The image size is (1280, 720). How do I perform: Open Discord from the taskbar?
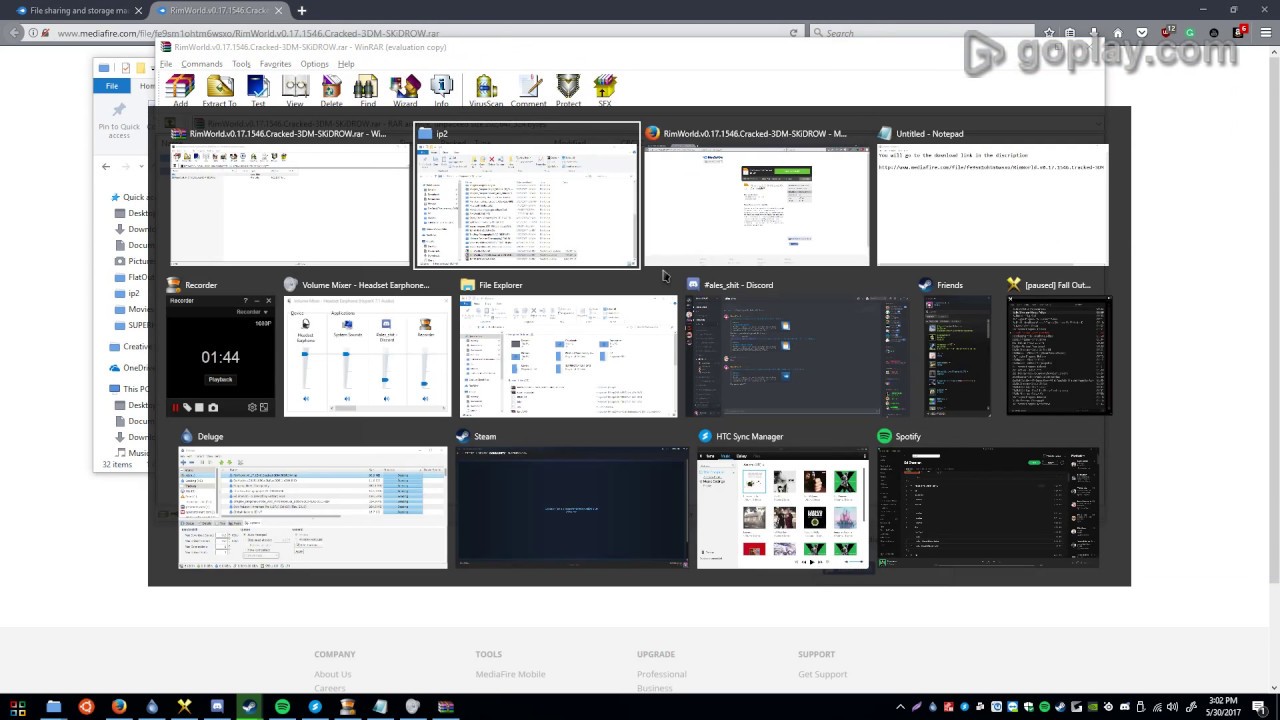(x=217, y=707)
